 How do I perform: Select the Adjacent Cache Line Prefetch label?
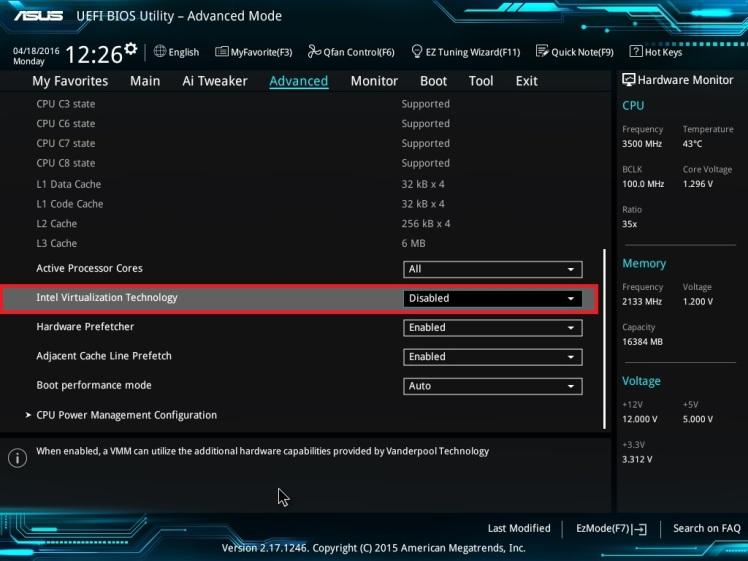click(104, 356)
